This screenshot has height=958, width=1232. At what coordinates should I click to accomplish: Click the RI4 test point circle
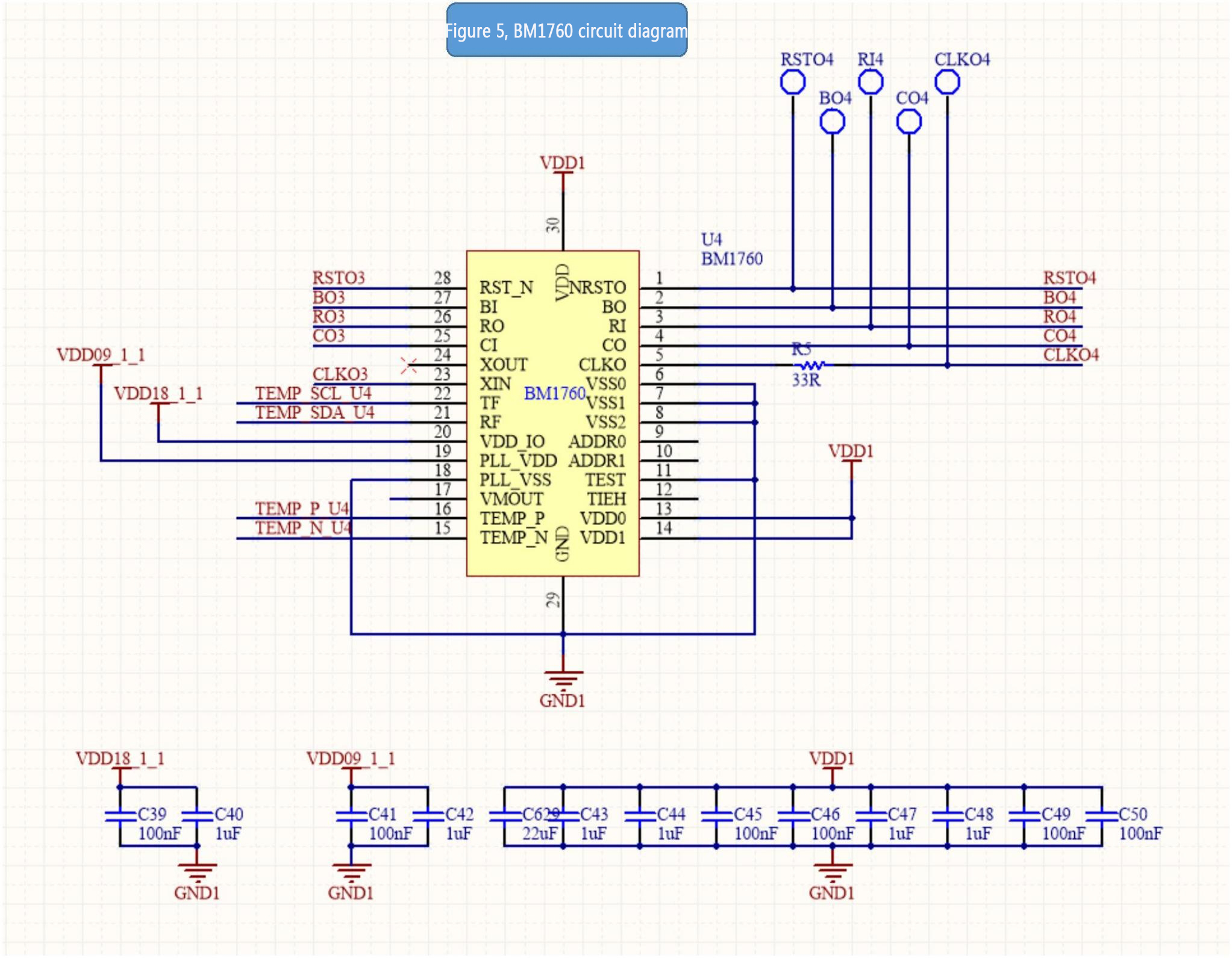pyautogui.click(x=870, y=82)
